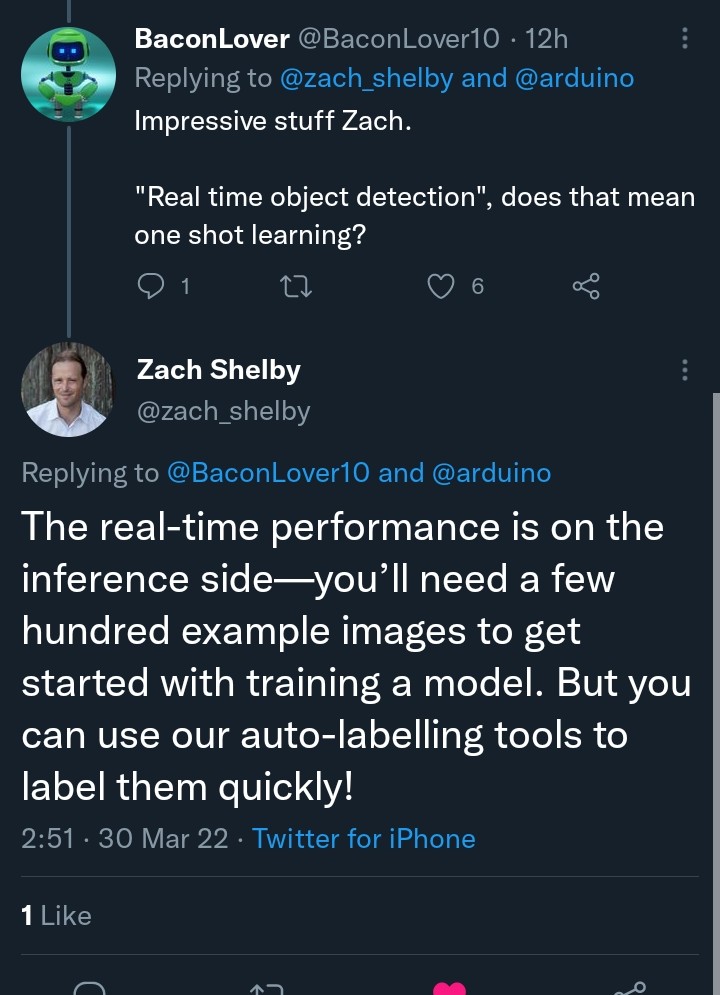Open @arduino mention in Zach's reply line

[x=491, y=473]
